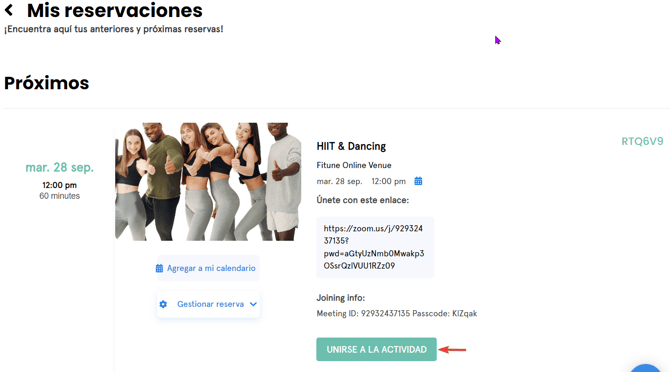The height and width of the screenshot is (372, 670).
Task: Click booking code RTQ6V9
Action: tap(642, 141)
